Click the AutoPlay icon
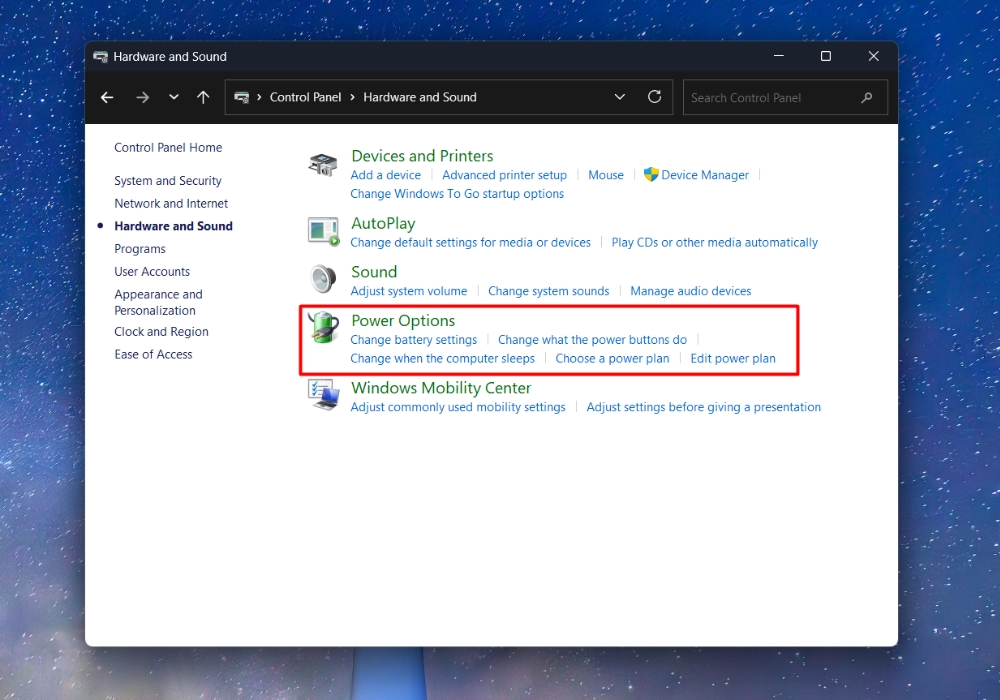The height and width of the screenshot is (700, 1000). click(323, 231)
